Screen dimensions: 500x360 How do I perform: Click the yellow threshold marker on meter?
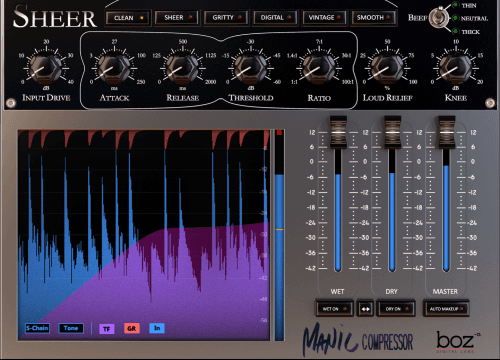click(x=279, y=230)
